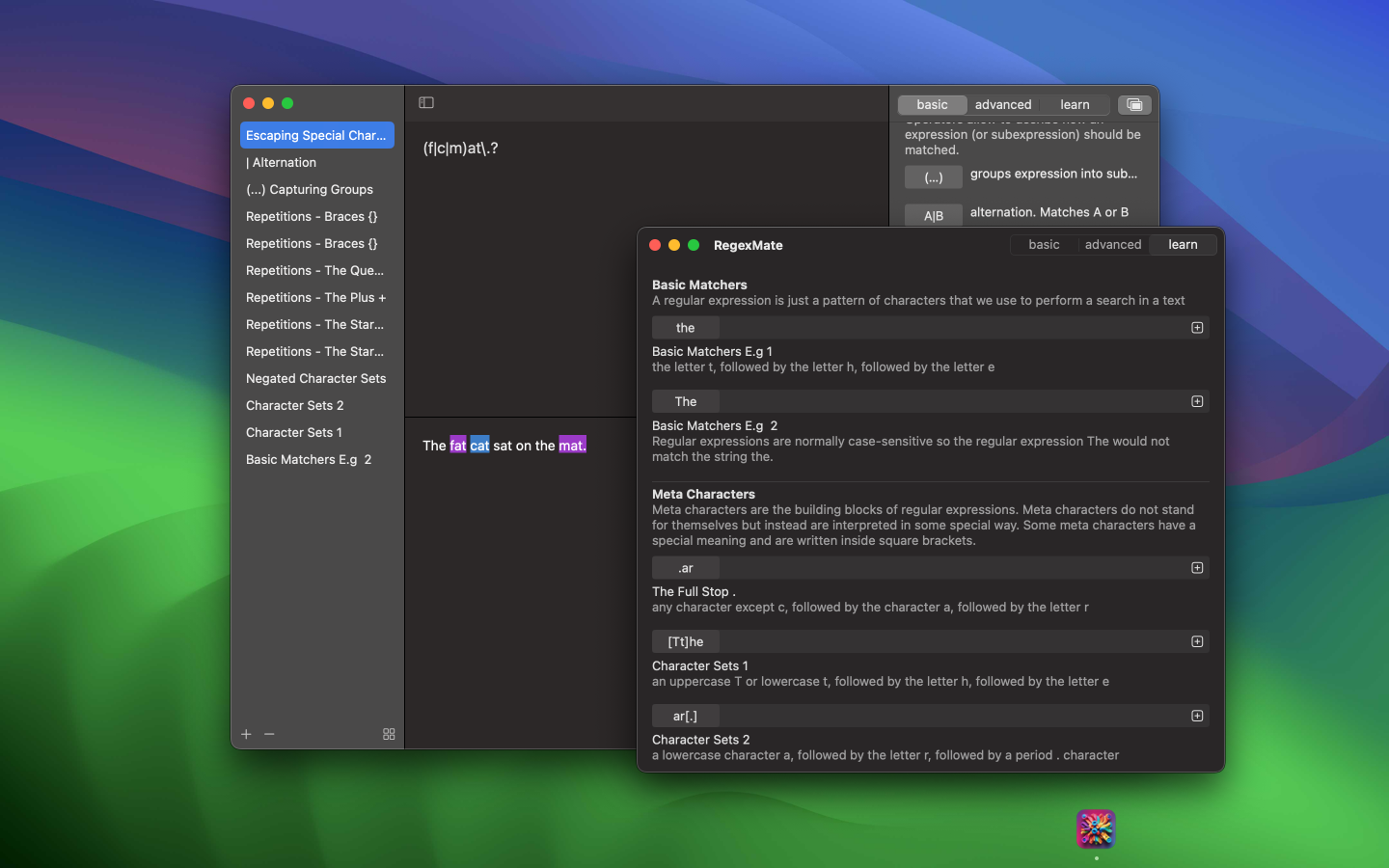Click the 'ar[.]' example pattern
Image resolution: width=1389 pixels, height=868 pixels.
[x=686, y=716]
